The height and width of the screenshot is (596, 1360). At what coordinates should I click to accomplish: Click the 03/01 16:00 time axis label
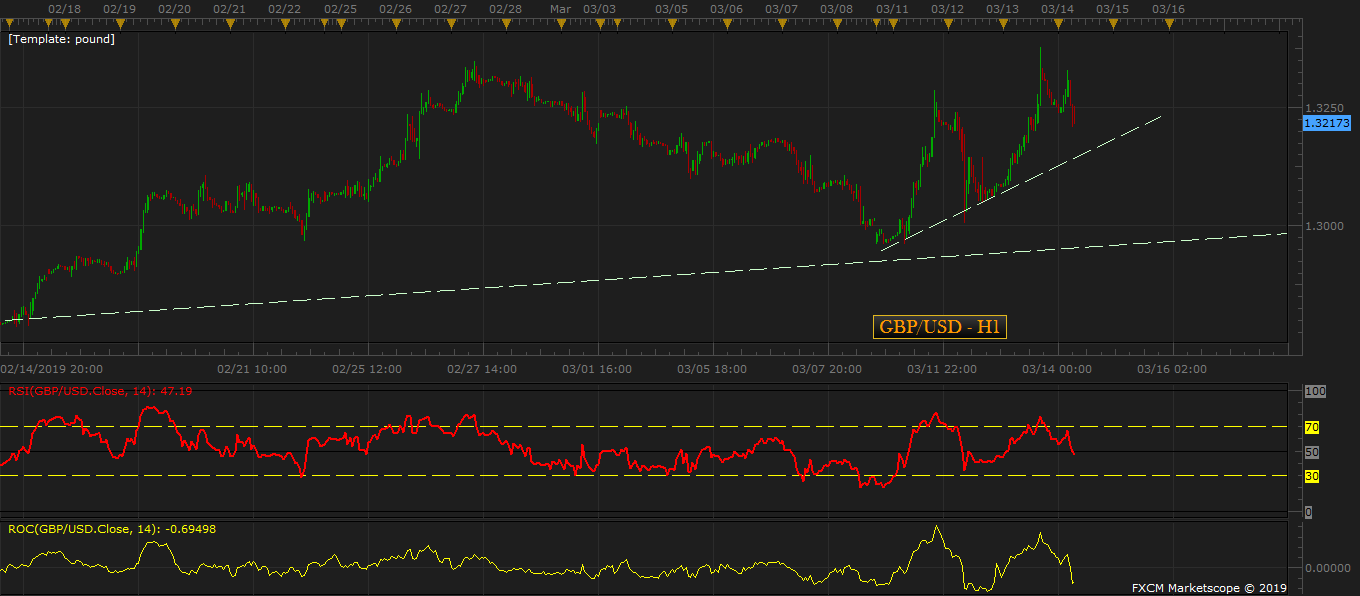click(596, 369)
